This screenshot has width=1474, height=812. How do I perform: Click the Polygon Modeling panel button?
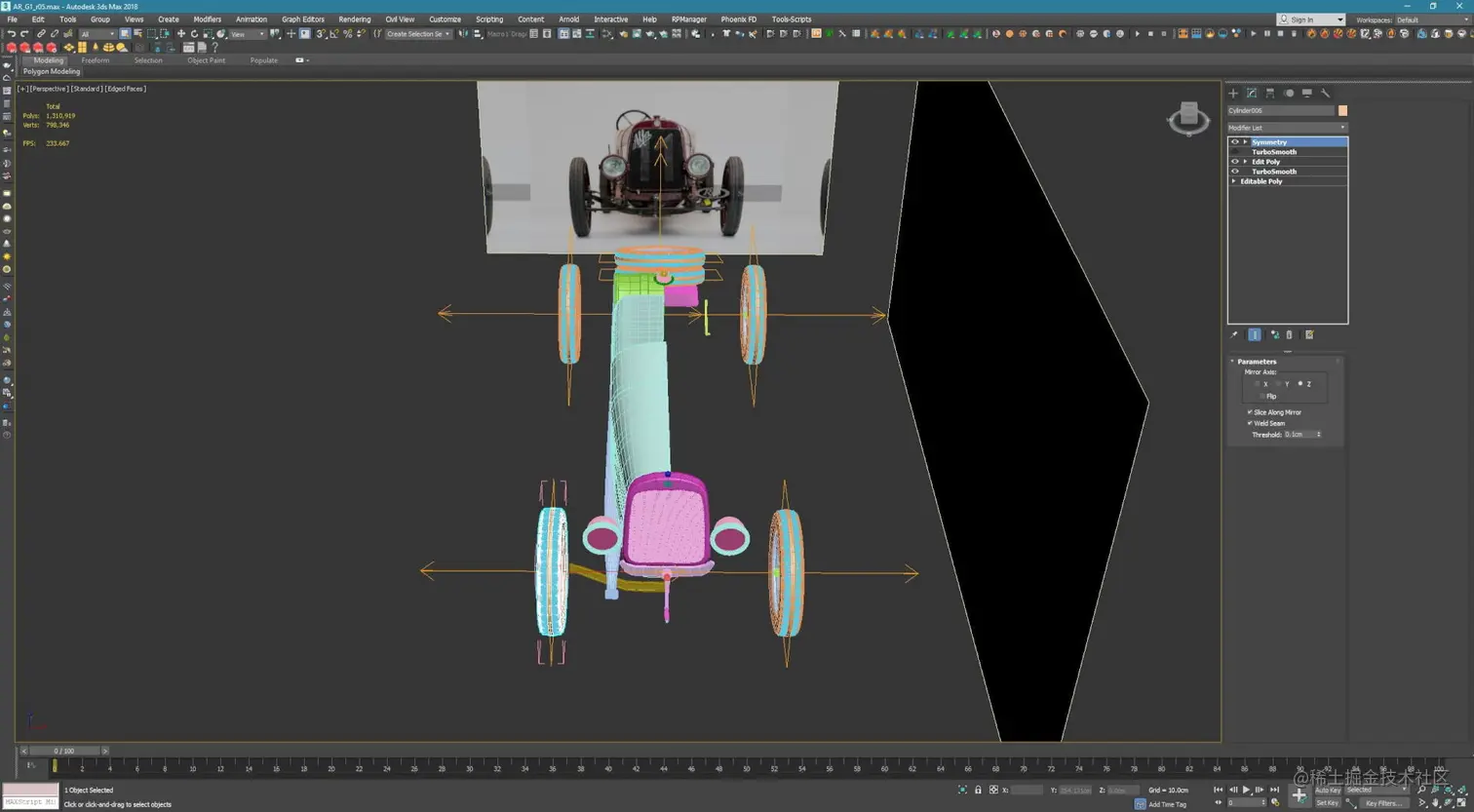52,71
